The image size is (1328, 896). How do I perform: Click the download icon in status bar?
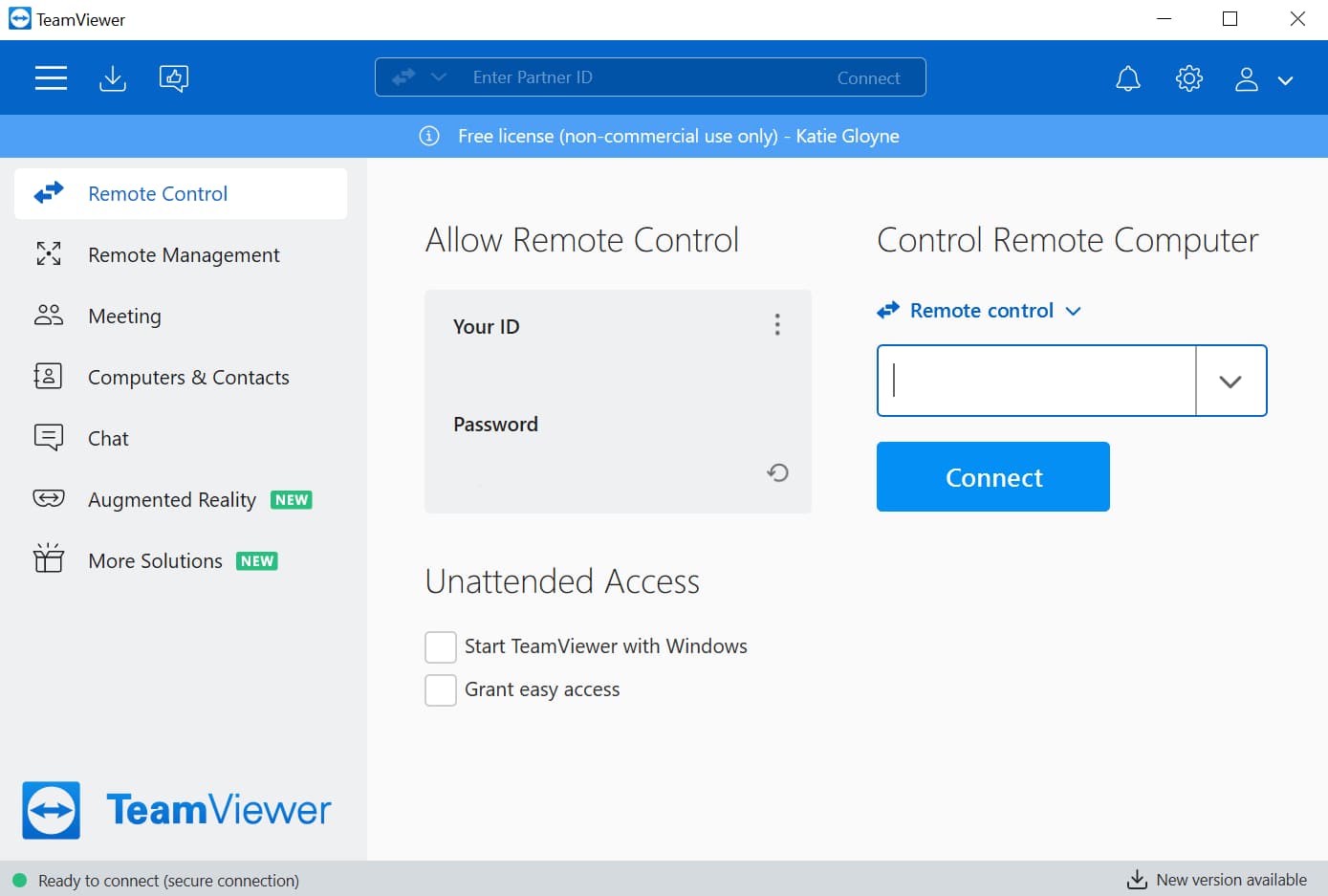[1137, 880]
